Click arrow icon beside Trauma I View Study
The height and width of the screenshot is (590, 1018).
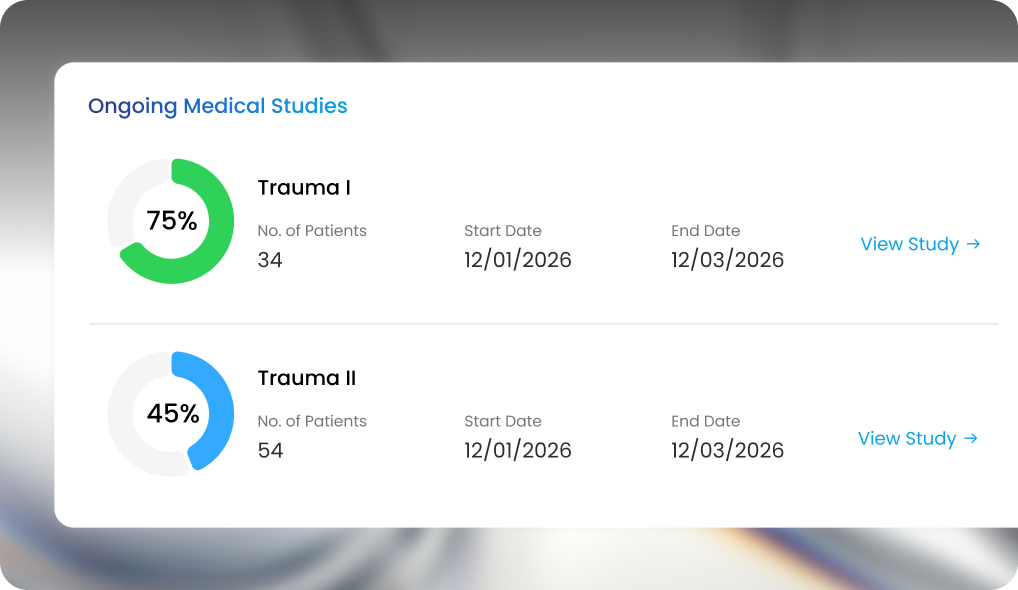click(973, 244)
